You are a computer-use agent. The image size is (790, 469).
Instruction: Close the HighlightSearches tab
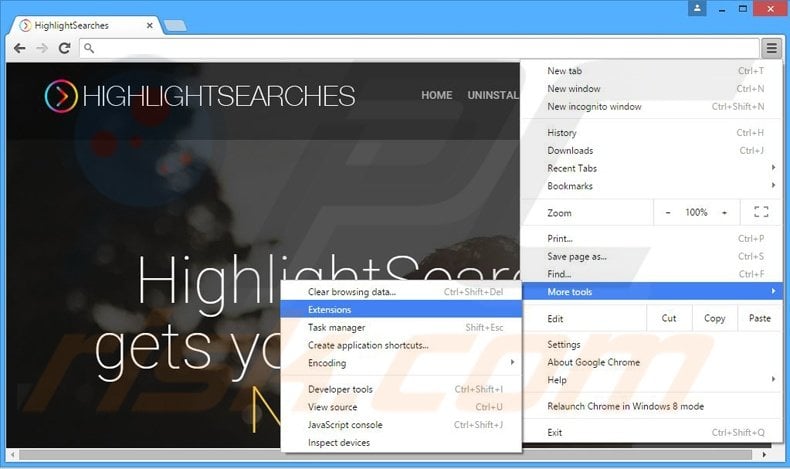click(x=150, y=25)
